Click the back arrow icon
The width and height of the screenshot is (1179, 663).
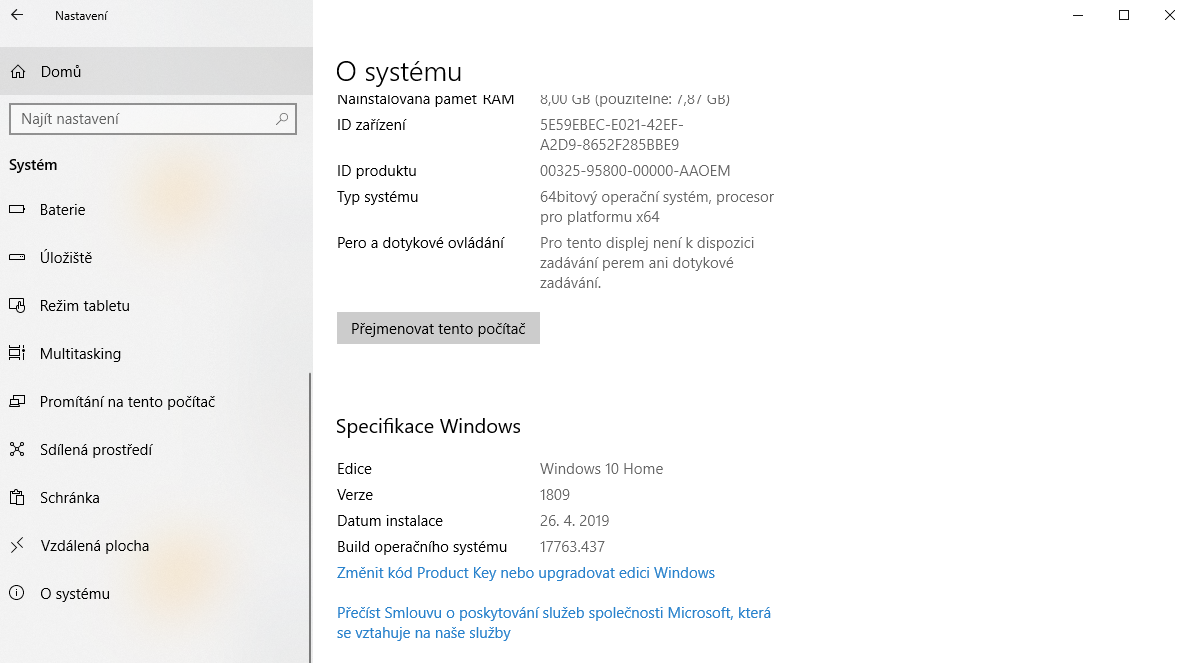[17, 15]
